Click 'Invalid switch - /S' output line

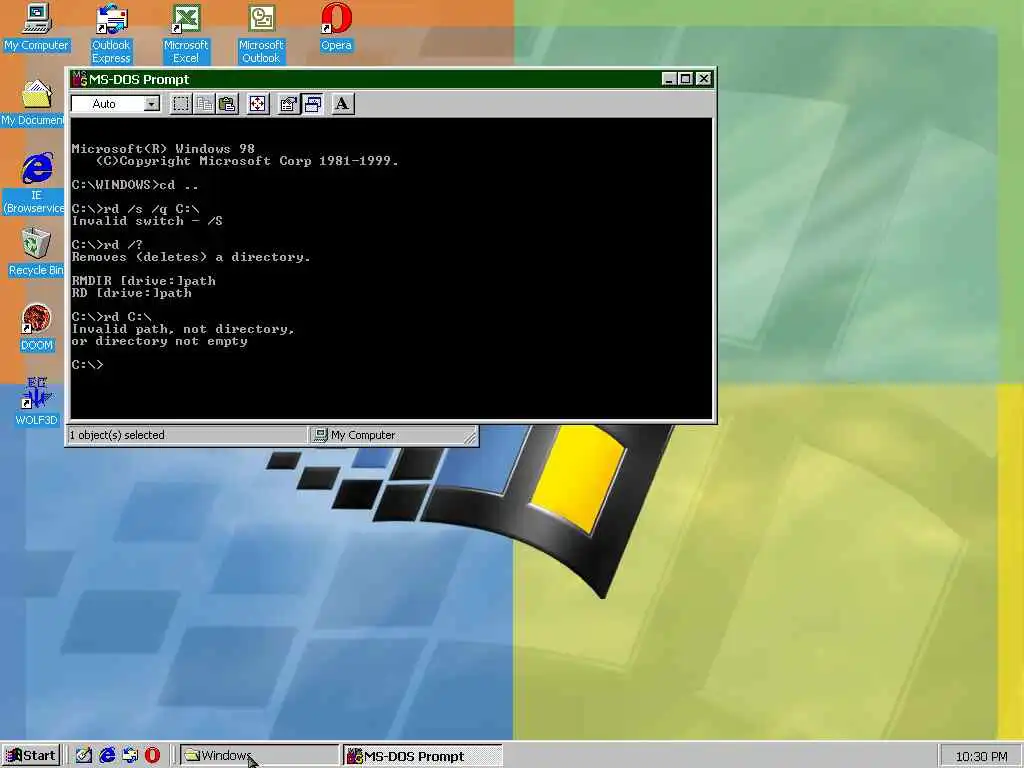[147, 221]
